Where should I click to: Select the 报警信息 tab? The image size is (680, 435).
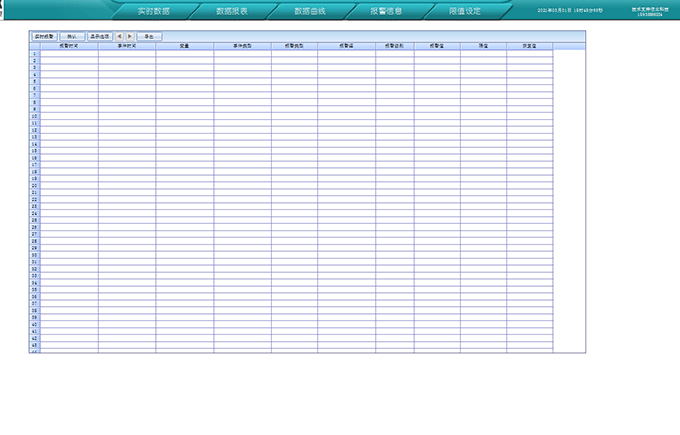coord(386,11)
